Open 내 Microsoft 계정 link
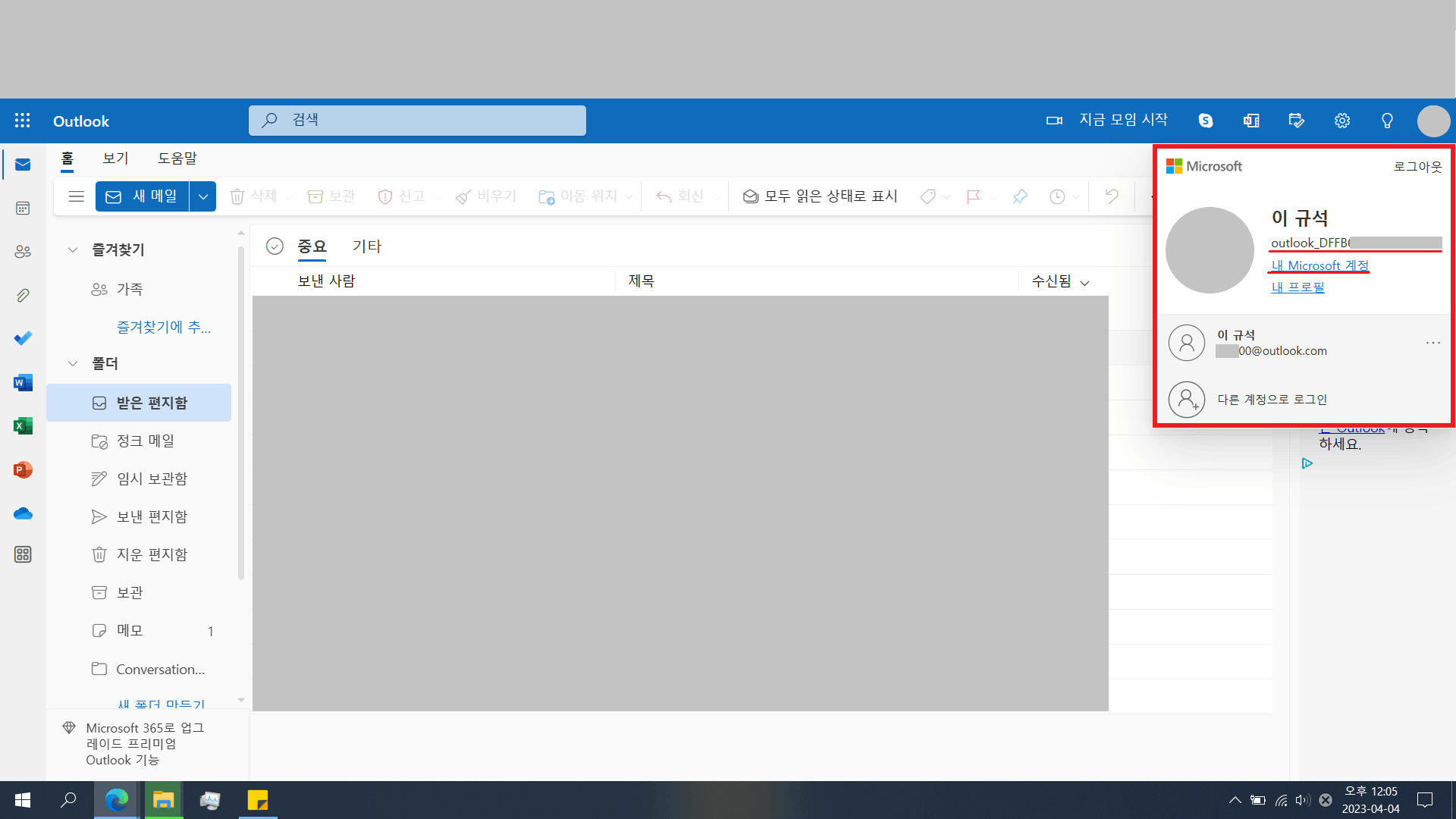 click(x=1319, y=265)
